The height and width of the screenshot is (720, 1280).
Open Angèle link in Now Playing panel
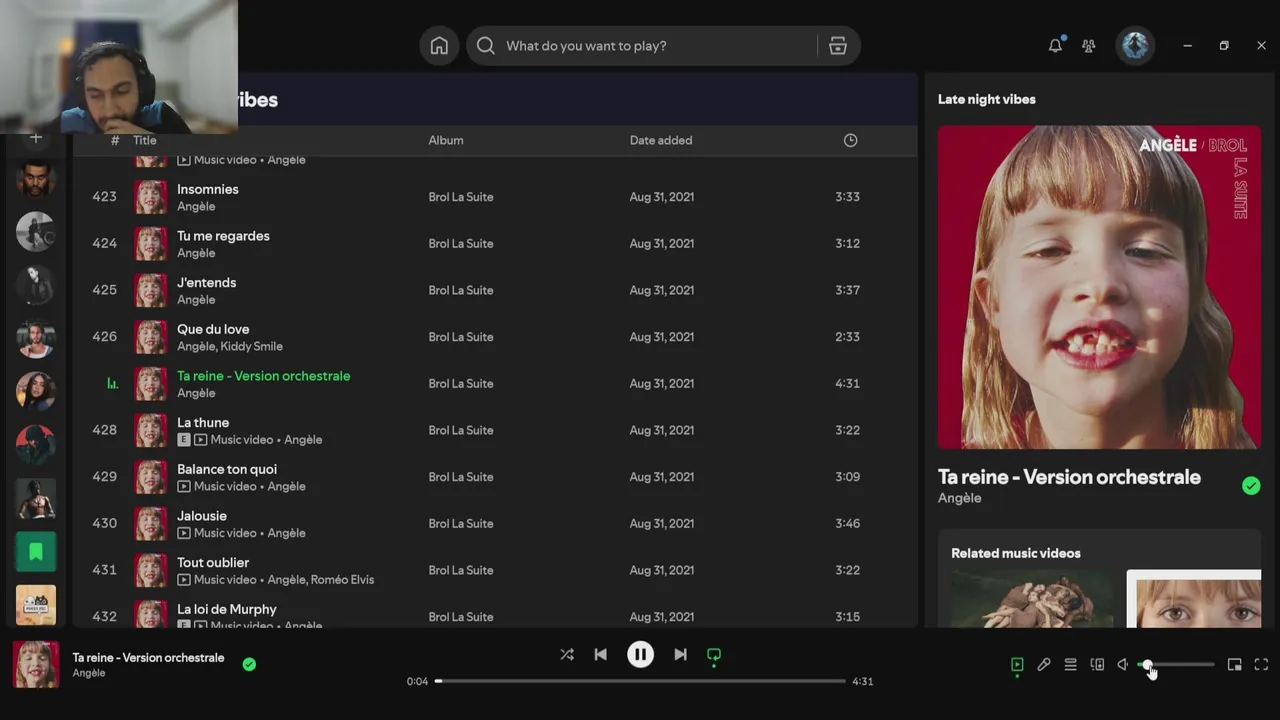point(959,498)
